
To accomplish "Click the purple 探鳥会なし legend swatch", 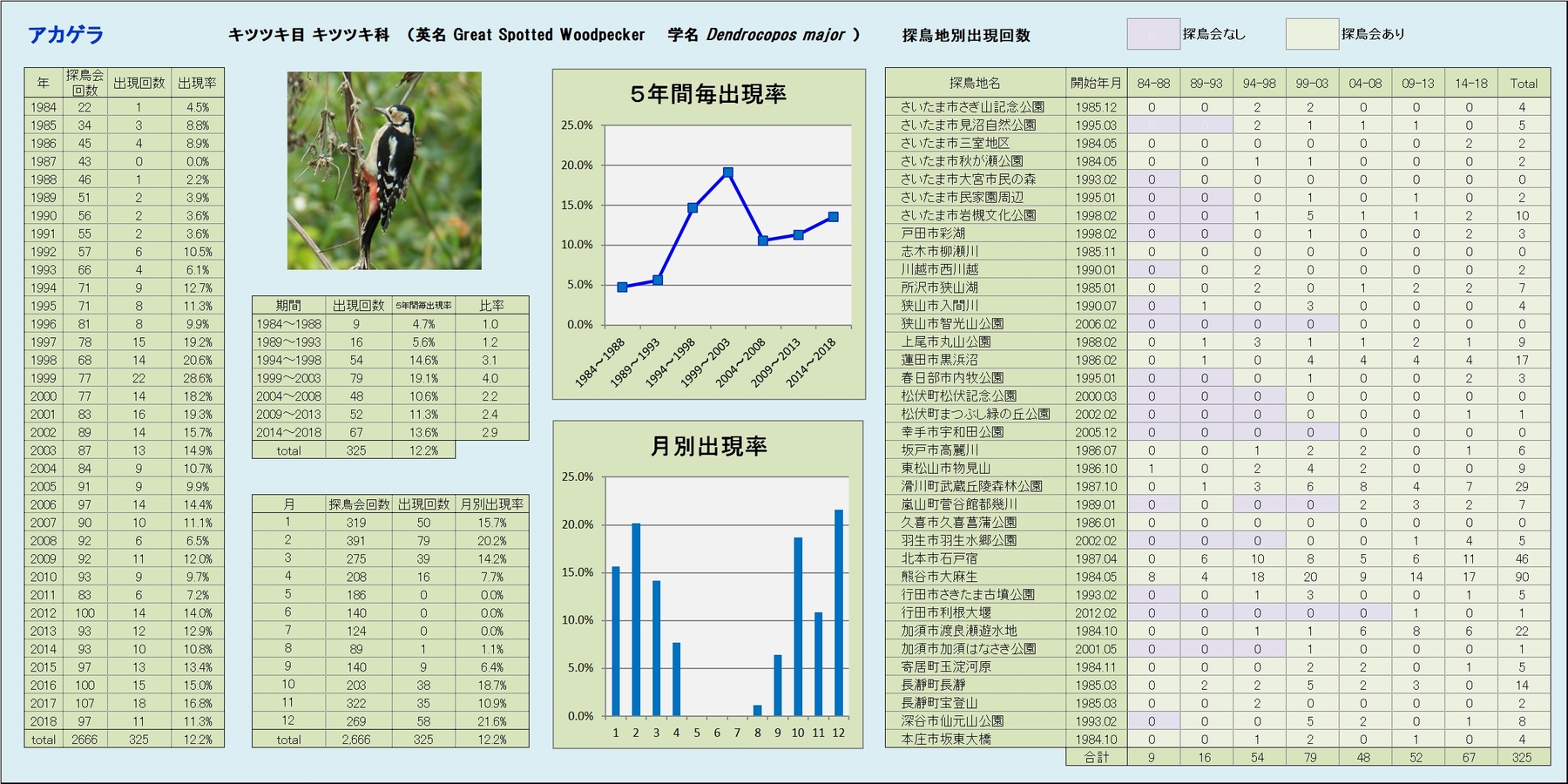I will tap(1152, 34).
